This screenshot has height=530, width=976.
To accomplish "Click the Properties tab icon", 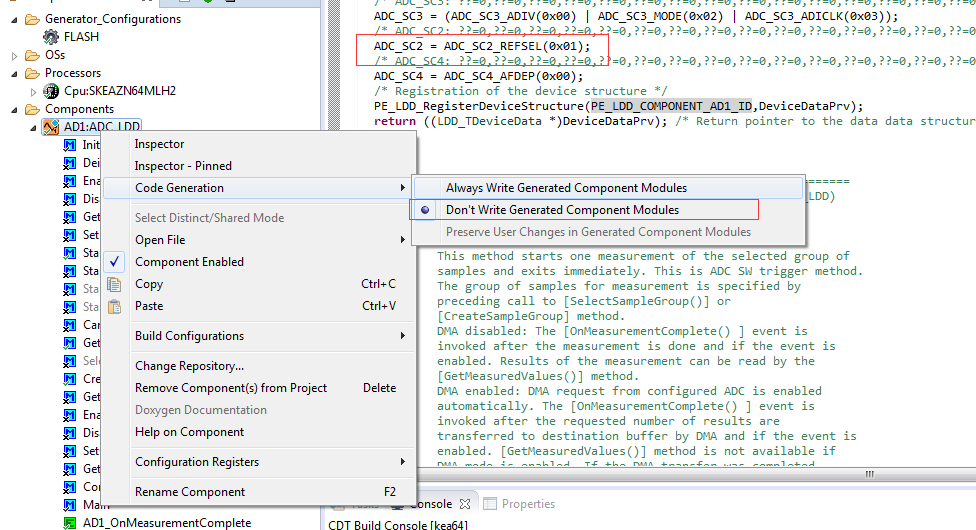I will pyautogui.click(x=490, y=504).
